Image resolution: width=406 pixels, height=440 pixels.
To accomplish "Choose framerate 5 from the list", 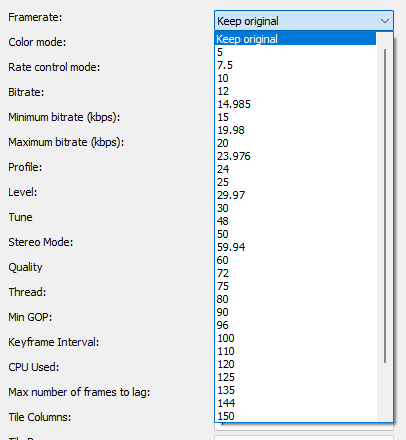I will (x=295, y=52).
